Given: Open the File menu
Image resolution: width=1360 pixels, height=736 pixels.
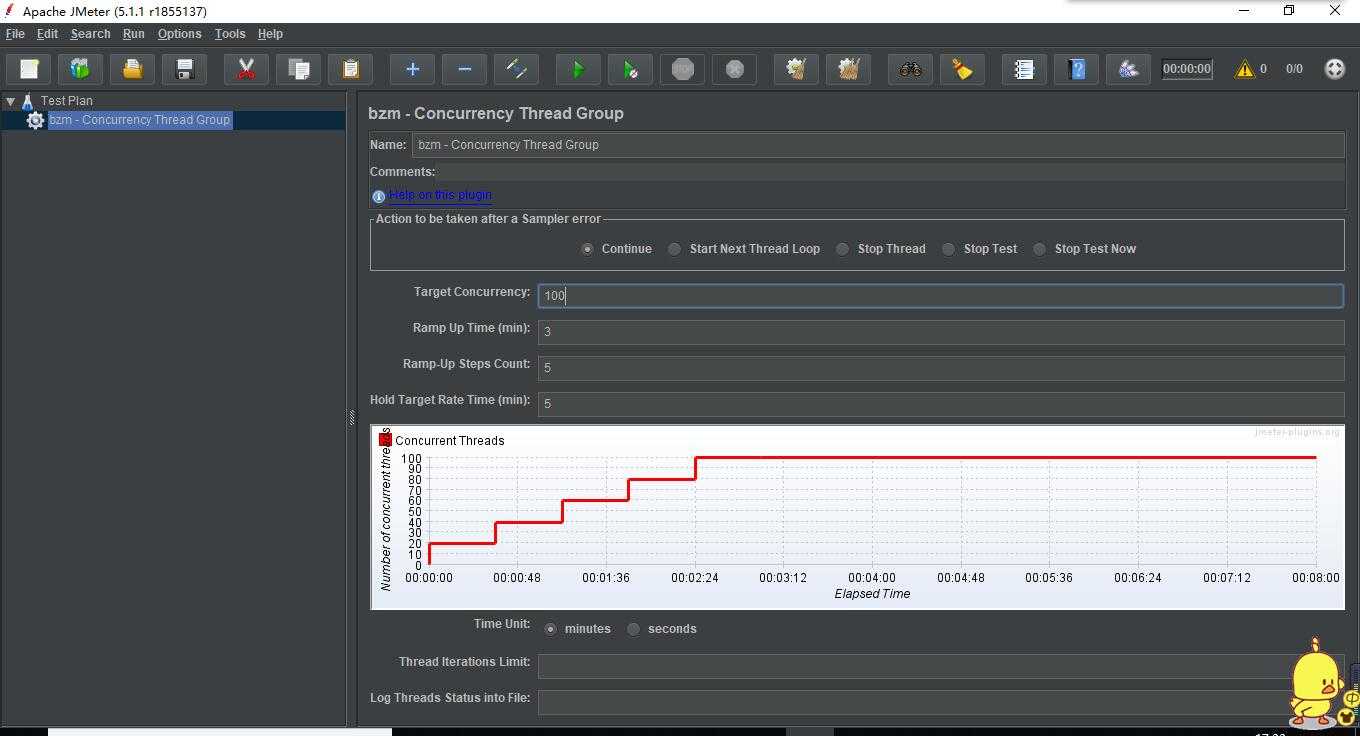Looking at the screenshot, I should 15,34.
